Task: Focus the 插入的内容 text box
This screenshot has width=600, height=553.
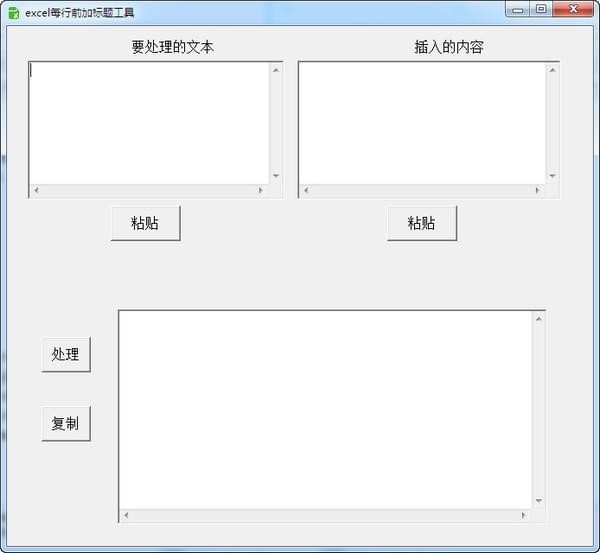Action: (422, 123)
